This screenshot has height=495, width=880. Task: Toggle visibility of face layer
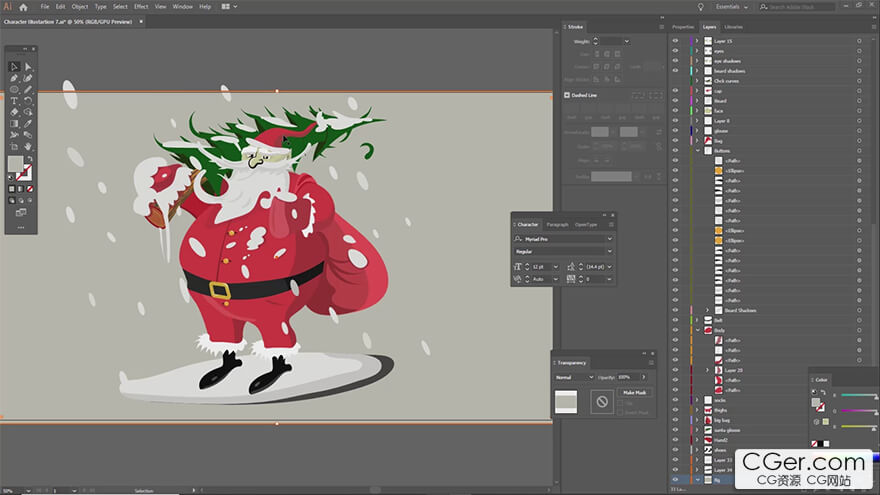(x=675, y=111)
